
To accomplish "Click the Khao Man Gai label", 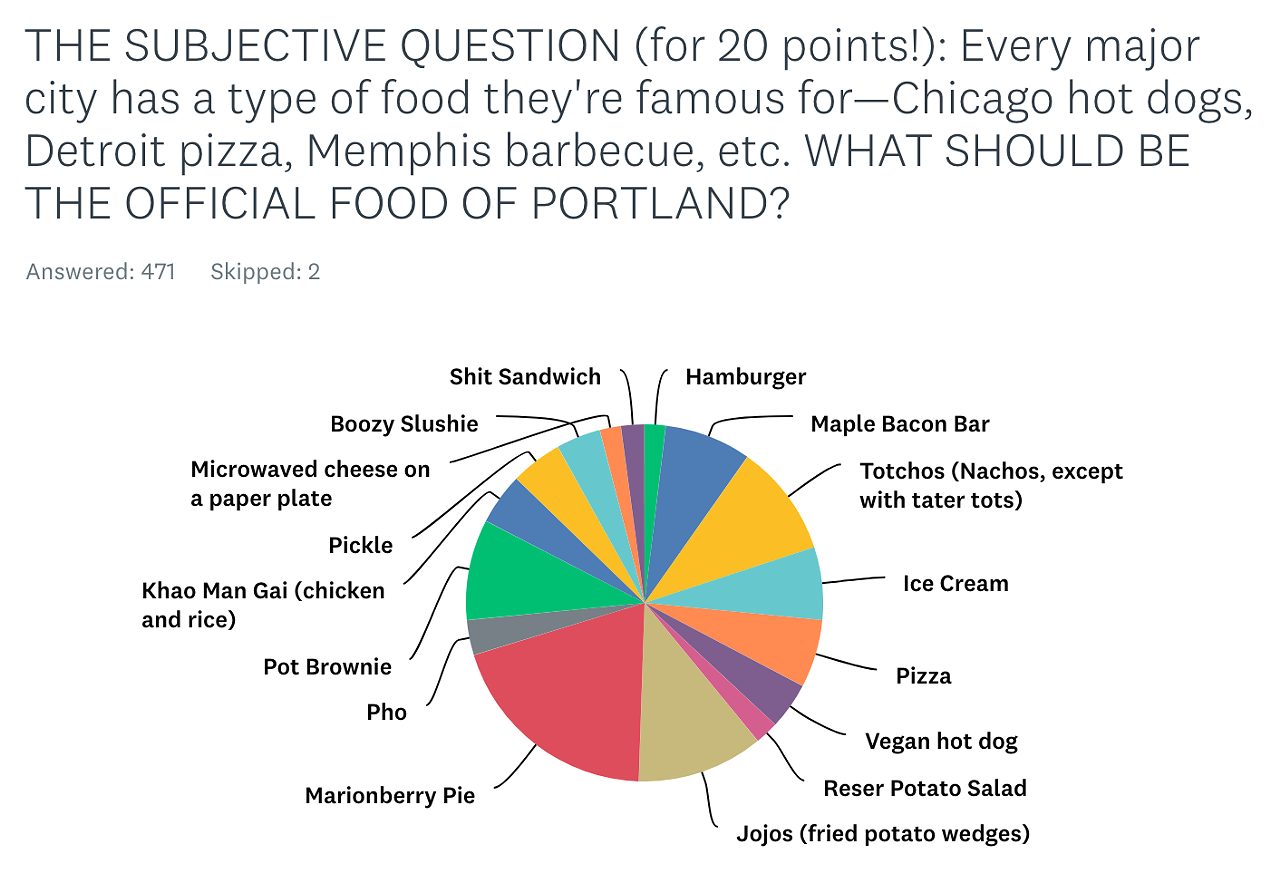I will point(263,605).
